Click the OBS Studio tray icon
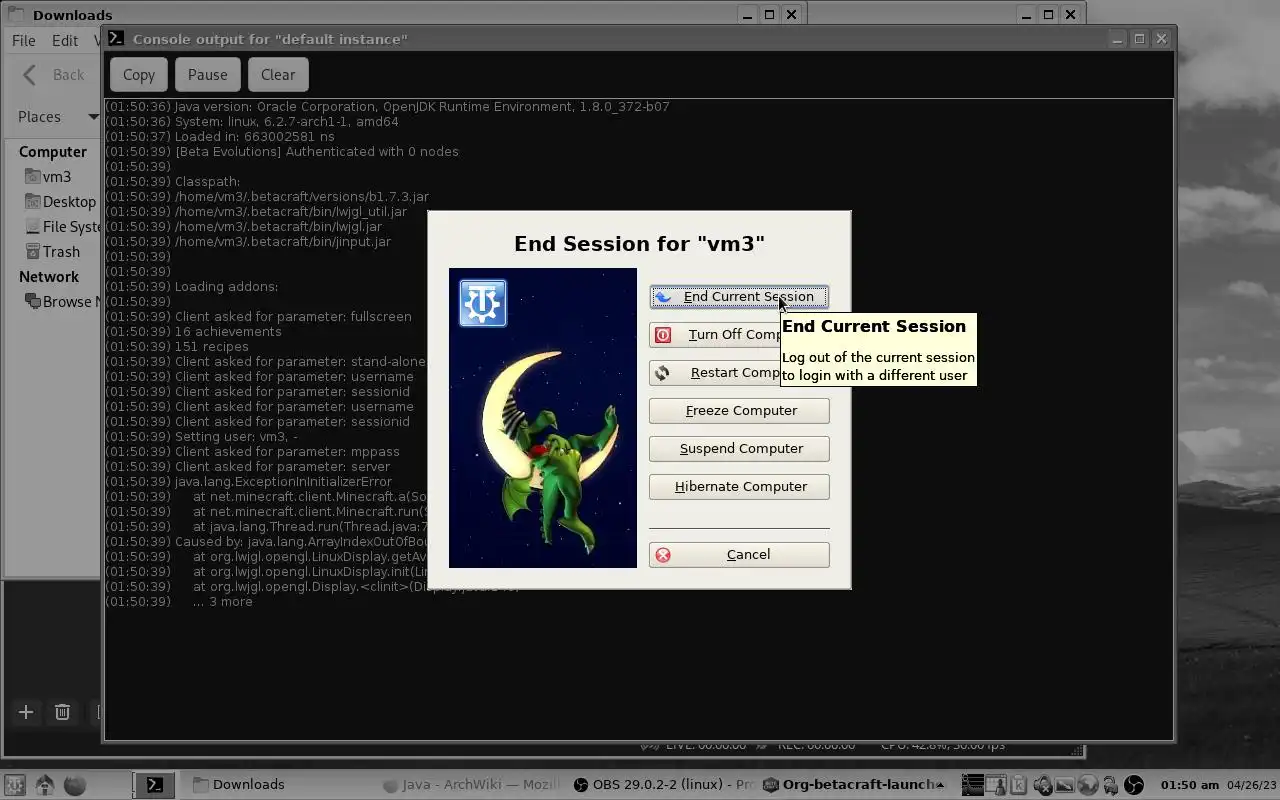 (x=1133, y=785)
